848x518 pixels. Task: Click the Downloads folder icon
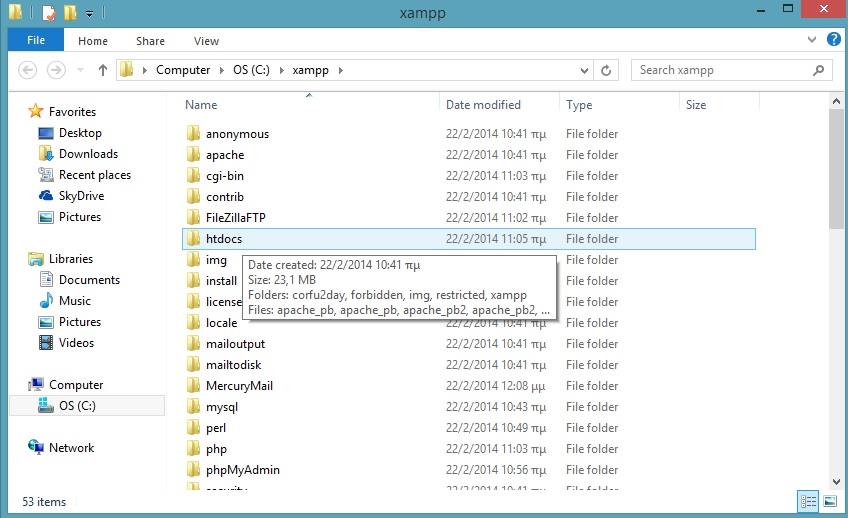click(46, 154)
